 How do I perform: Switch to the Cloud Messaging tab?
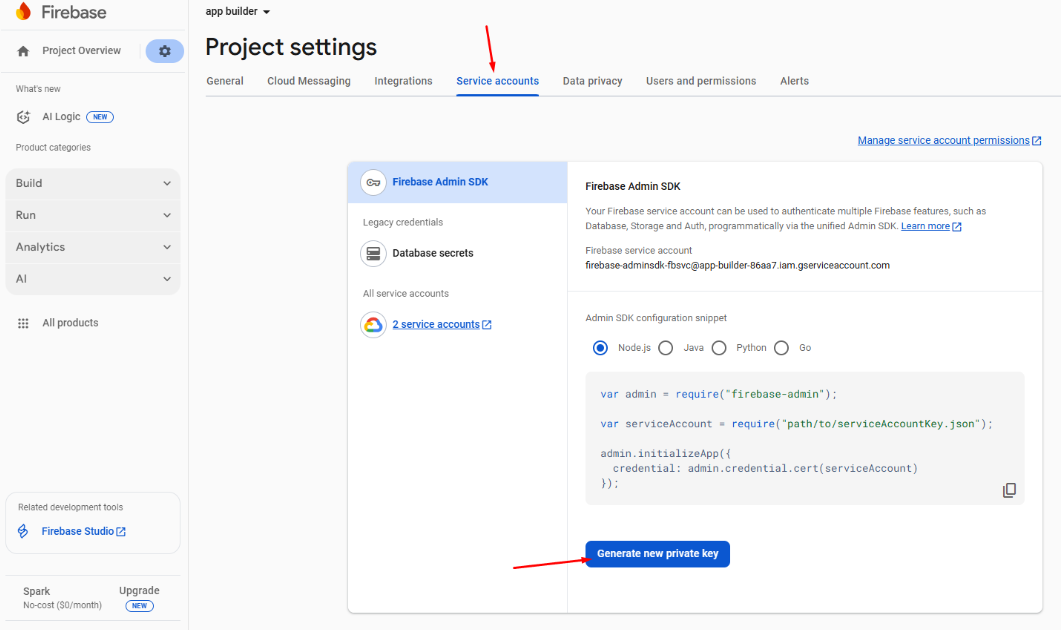309,81
